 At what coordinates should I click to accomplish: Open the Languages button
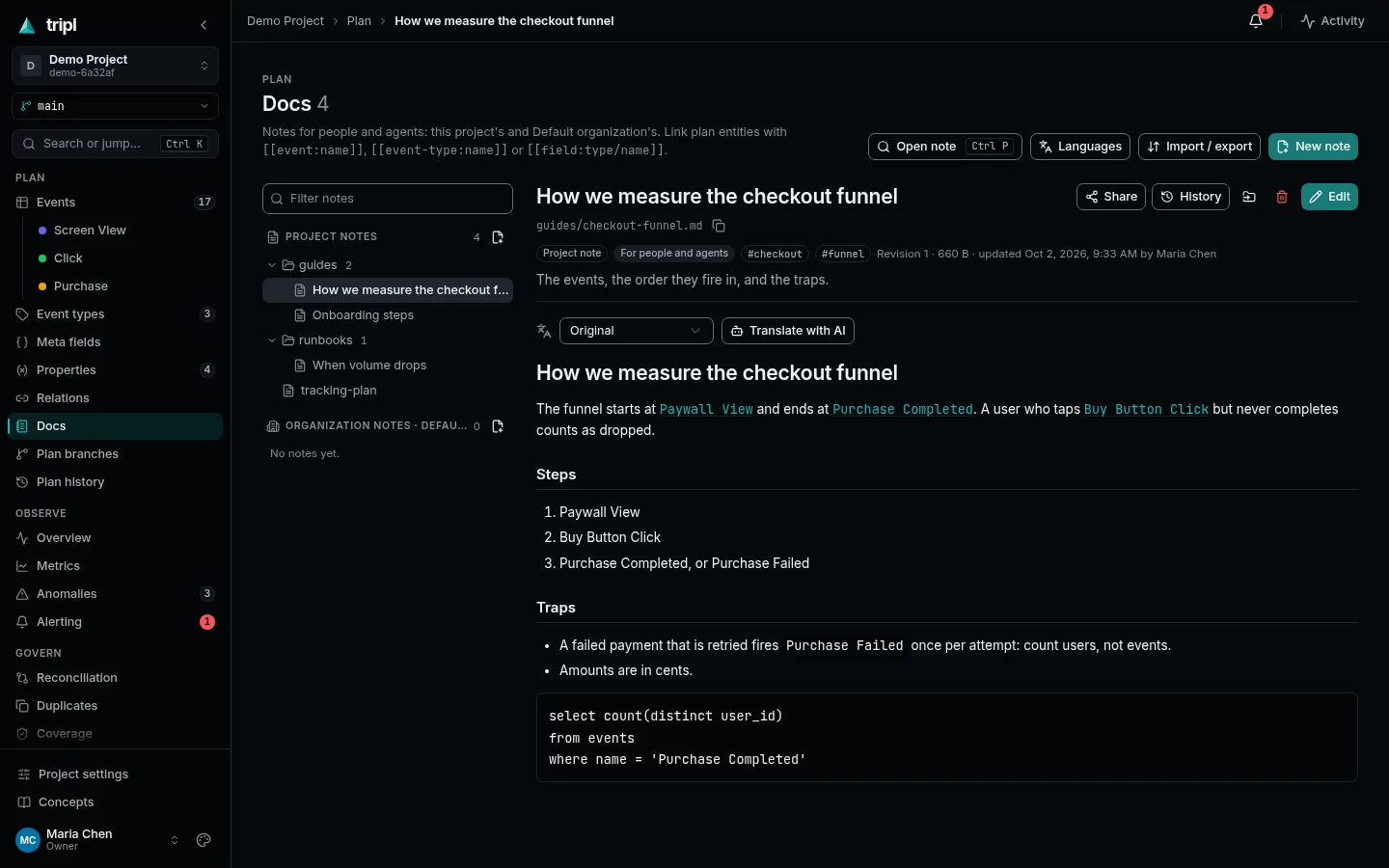pyautogui.click(x=1080, y=147)
